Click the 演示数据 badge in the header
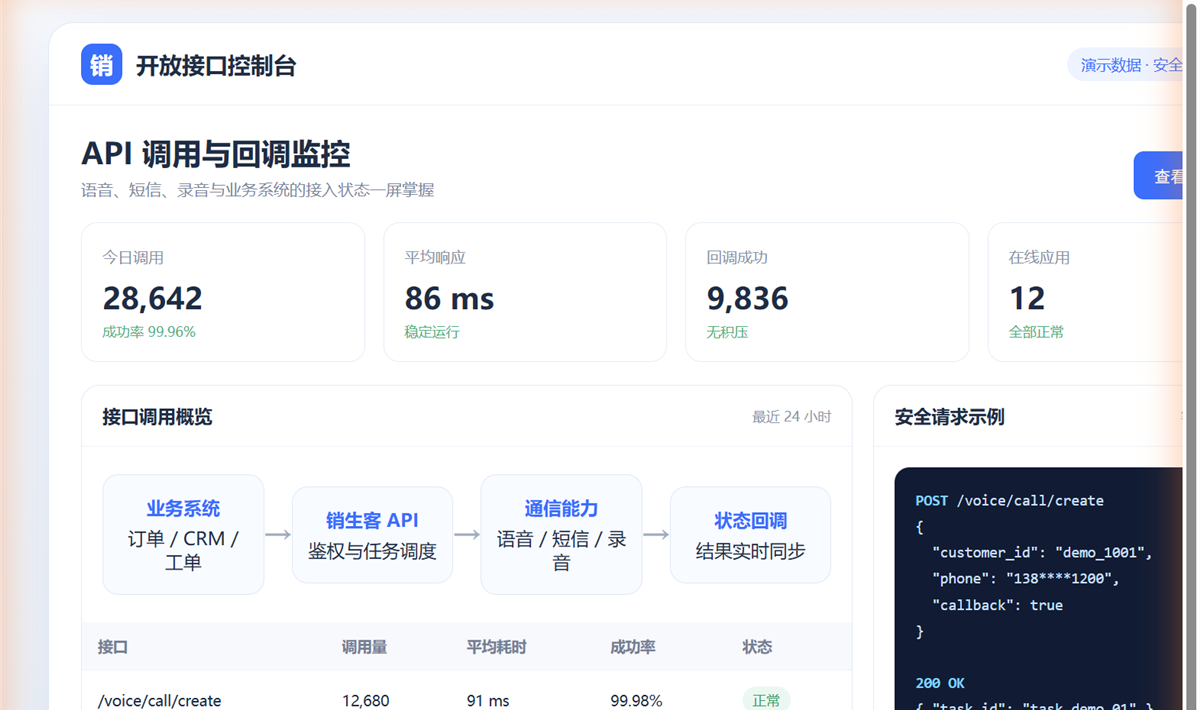This screenshot has height=710, width=1200. 1126,65
